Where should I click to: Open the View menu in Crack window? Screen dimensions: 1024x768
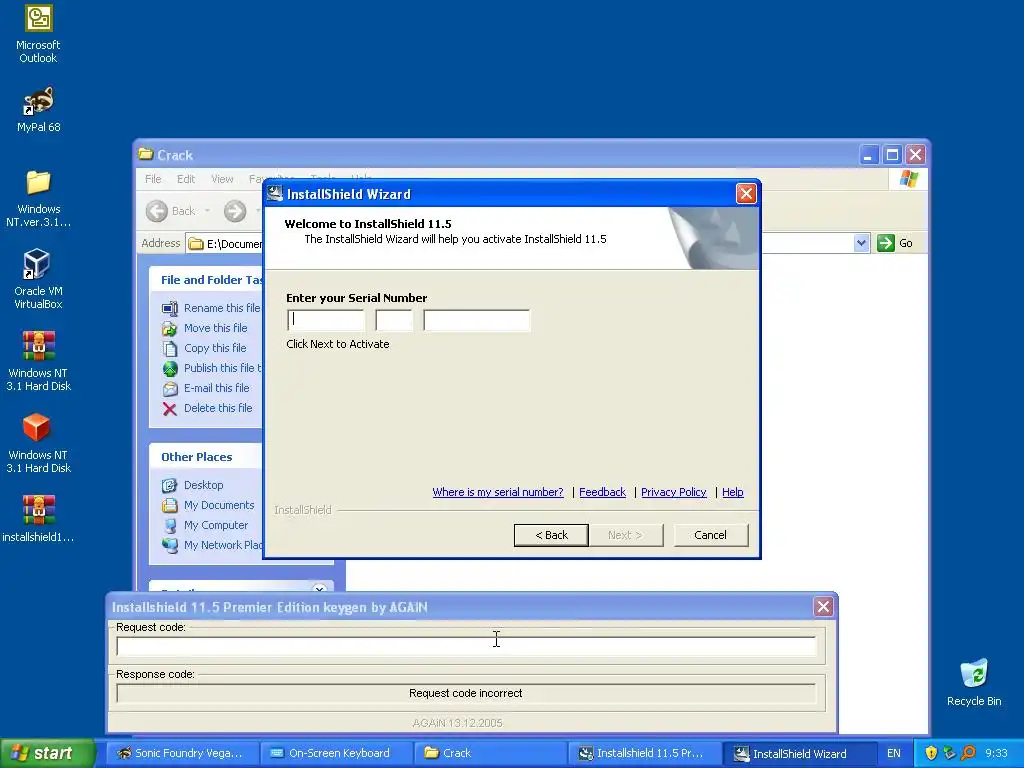[222, 179]
